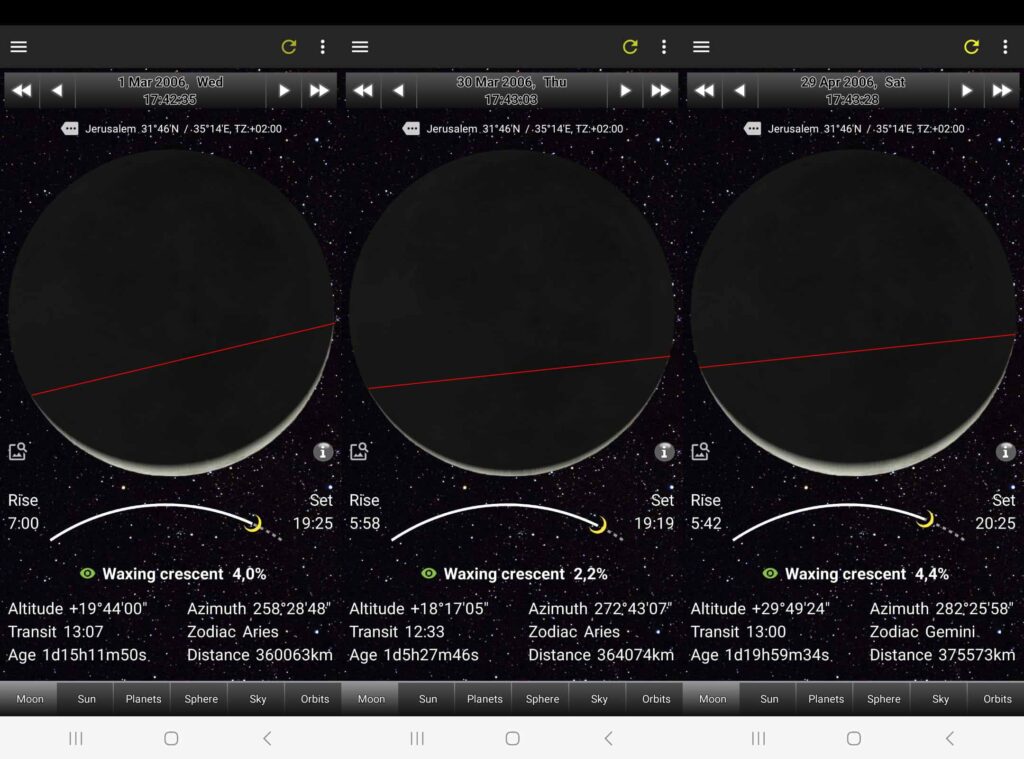Switch to Planets tab in the 1 Mar 2006 panel

tap(143, 699)
